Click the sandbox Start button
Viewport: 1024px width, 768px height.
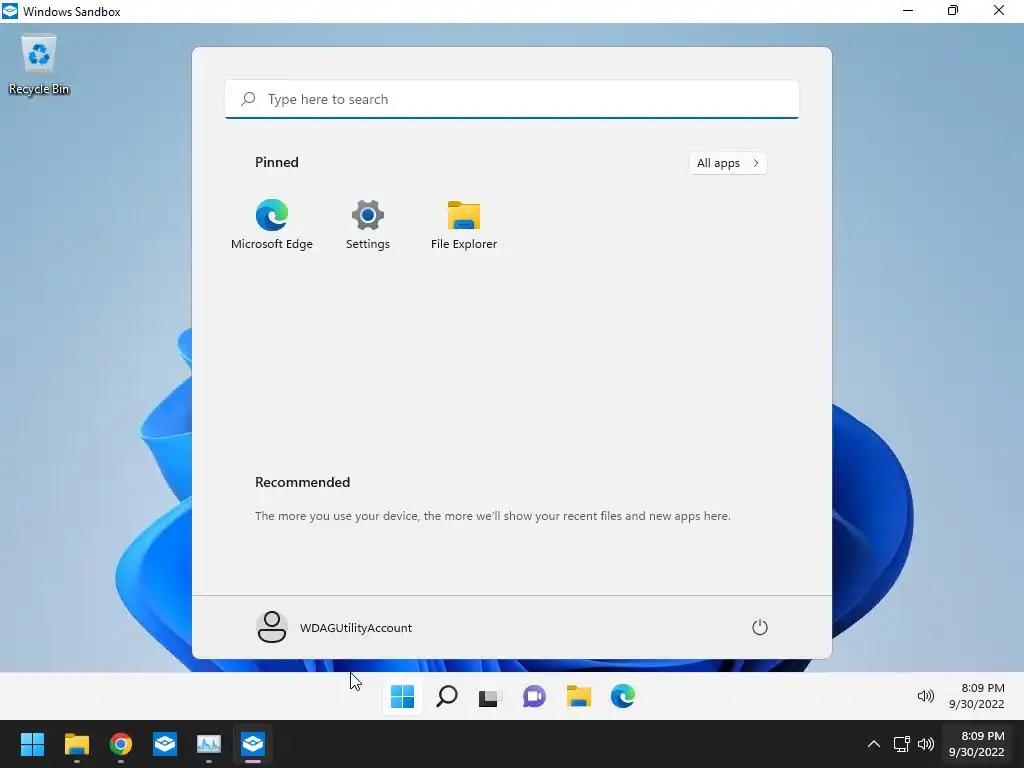[402, 696]
